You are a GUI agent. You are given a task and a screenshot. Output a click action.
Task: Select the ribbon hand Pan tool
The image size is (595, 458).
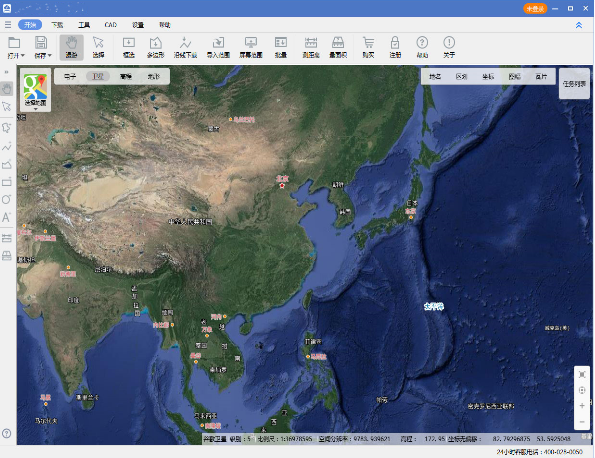coord(71,47)
